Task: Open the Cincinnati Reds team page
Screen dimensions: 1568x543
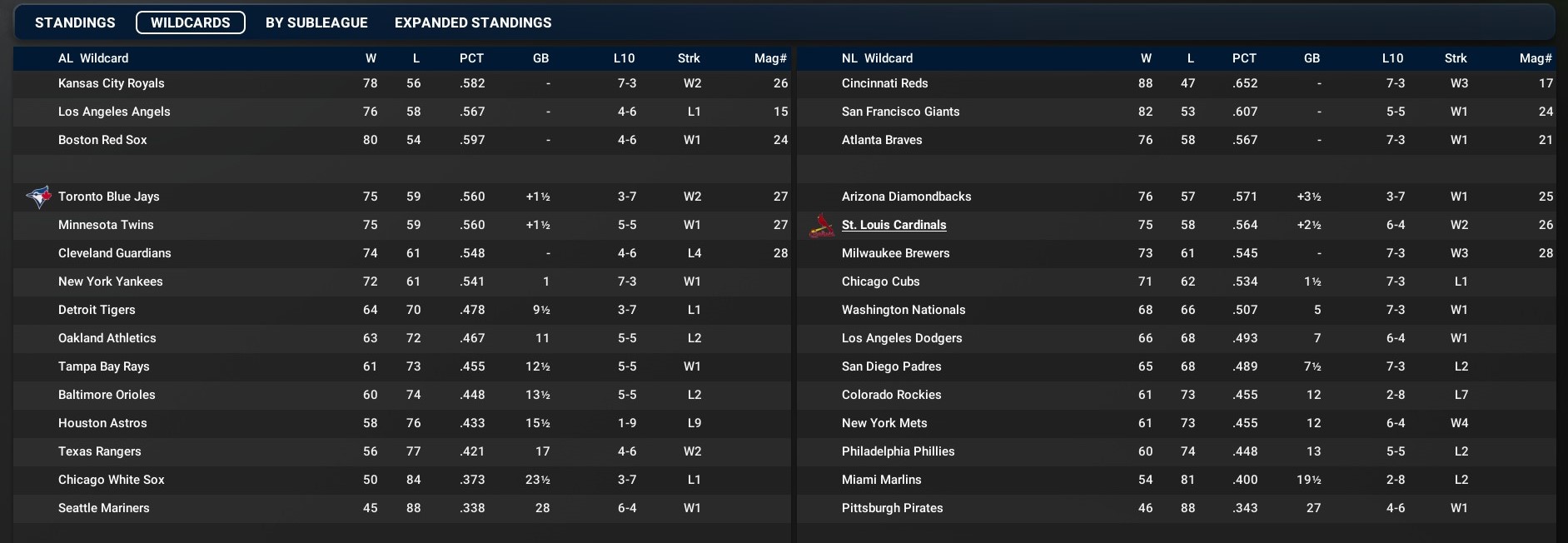Action: [x=884, y=83]
